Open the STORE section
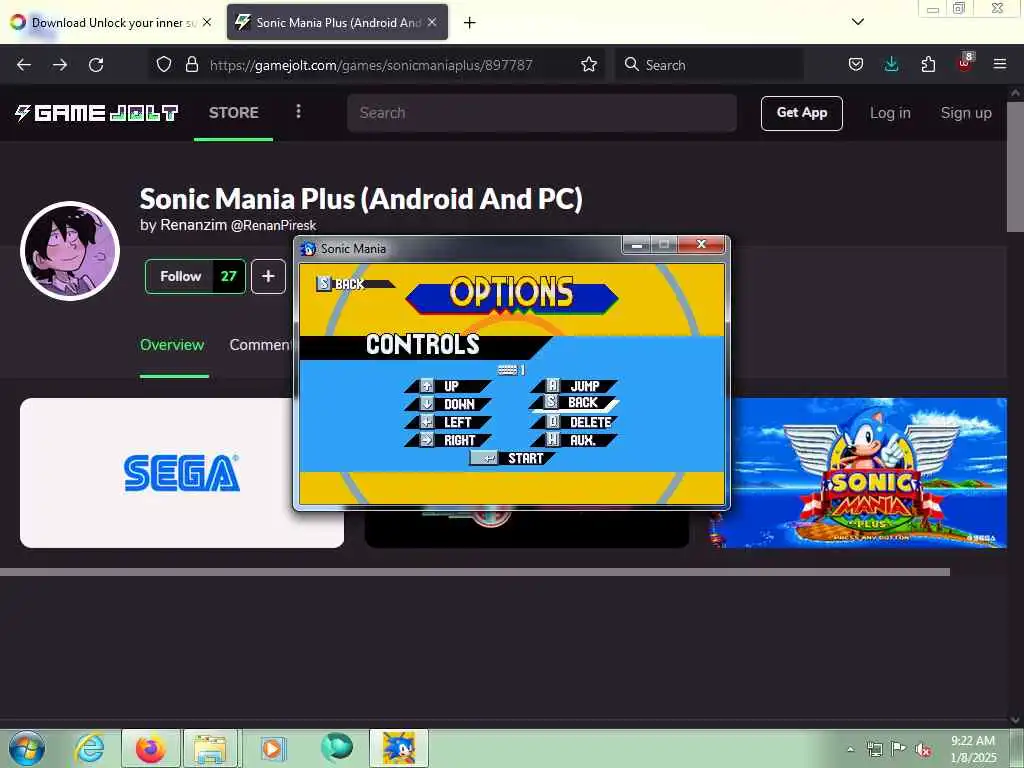 point(234,112)
